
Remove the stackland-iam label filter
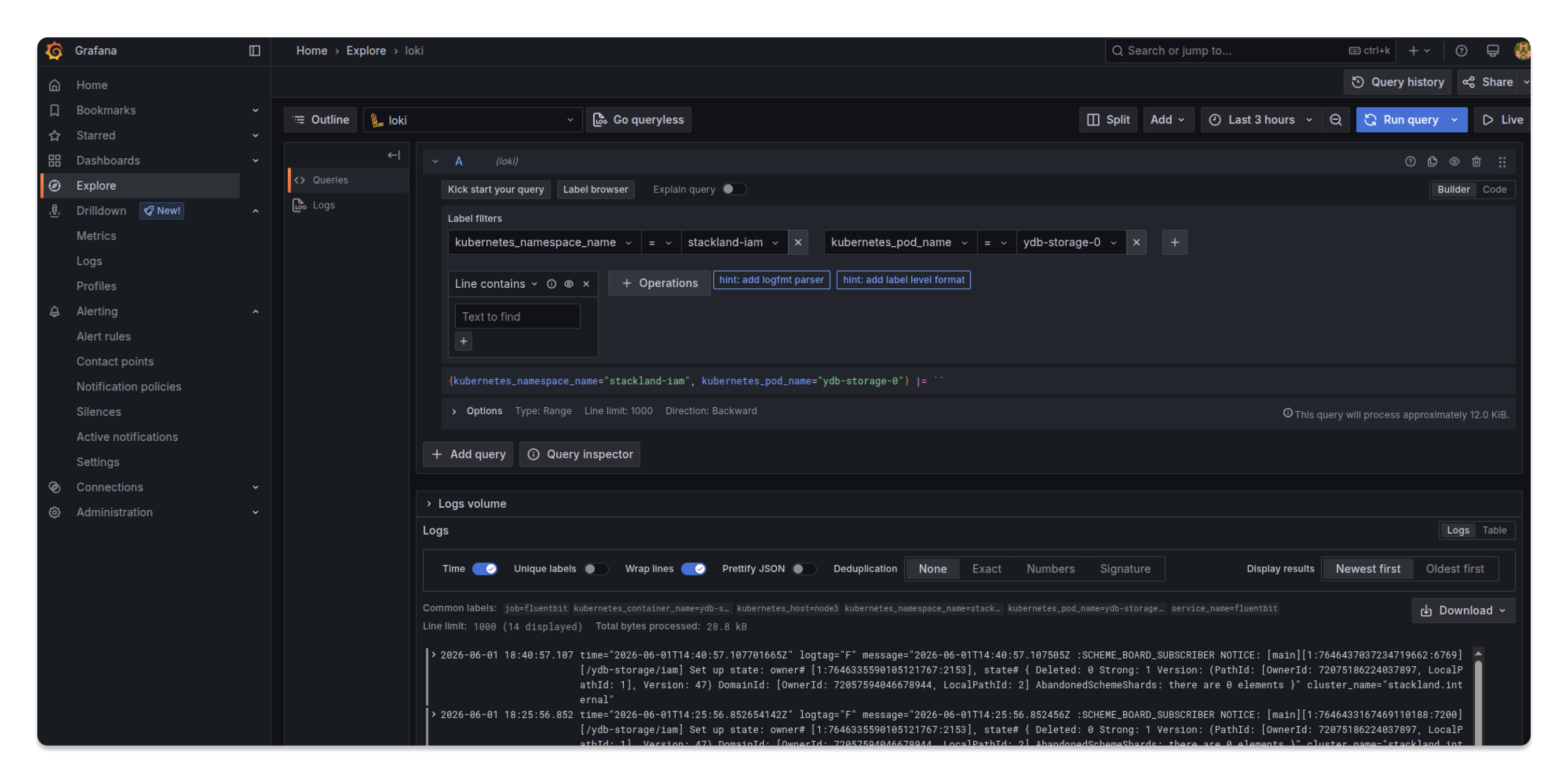click(x=797, y=242)
